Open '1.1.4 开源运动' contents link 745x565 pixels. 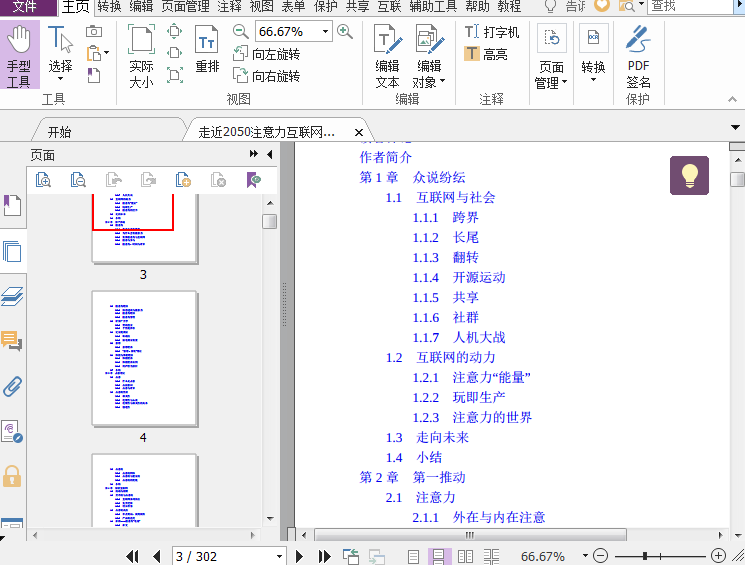pyautogui.click(x=458, y=278)
